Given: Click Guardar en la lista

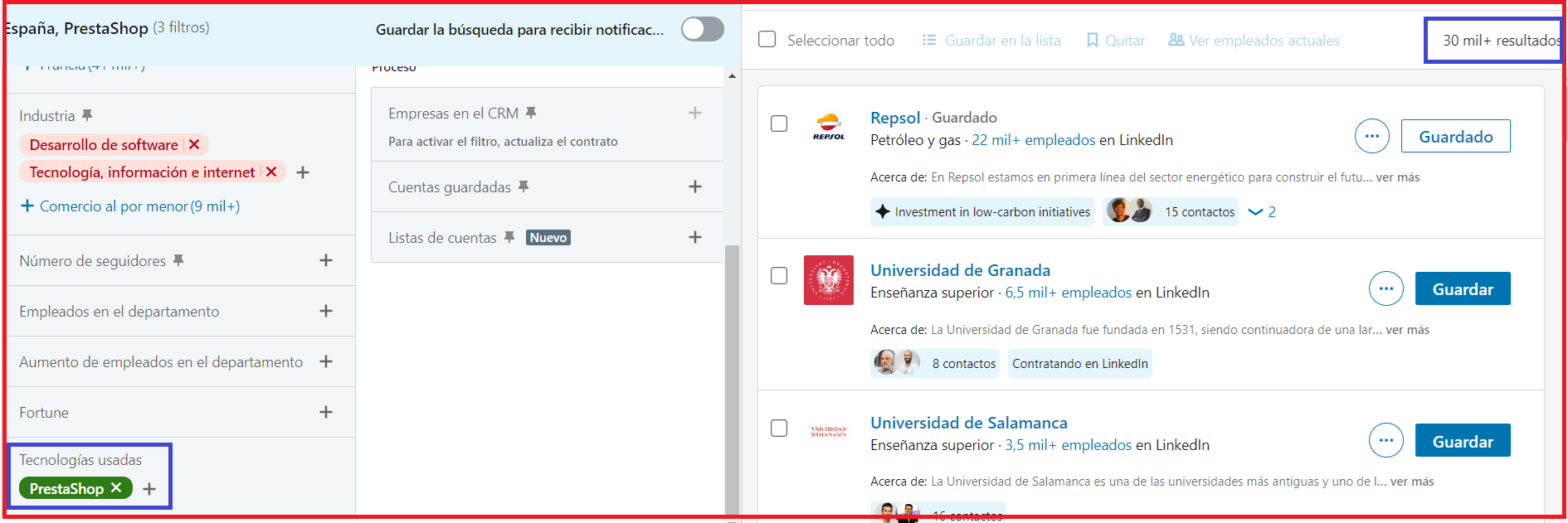Looking at the screenshot, I should click(991, 40).
